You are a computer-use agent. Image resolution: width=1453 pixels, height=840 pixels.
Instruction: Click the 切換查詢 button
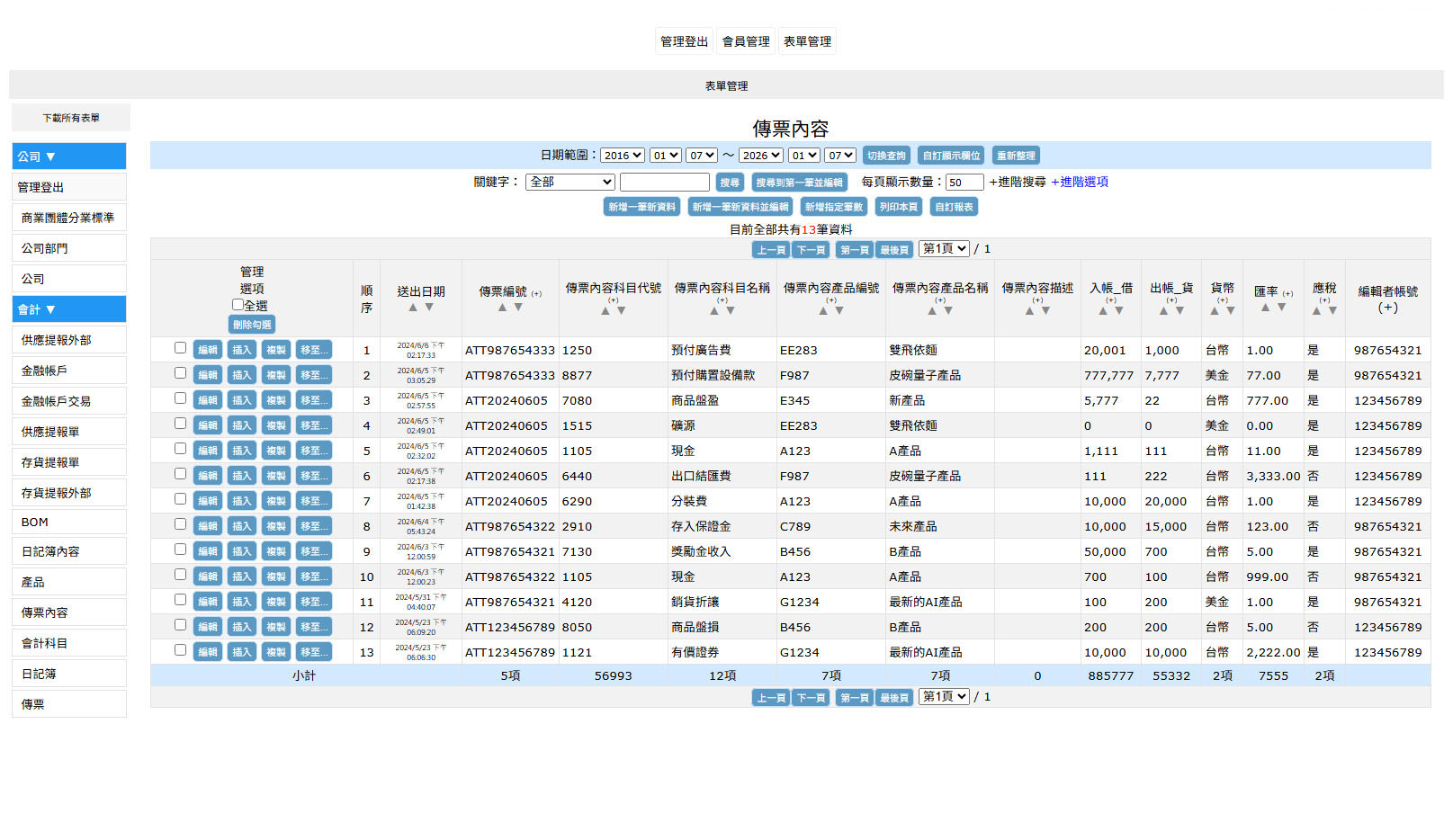[x=886, y=156]
